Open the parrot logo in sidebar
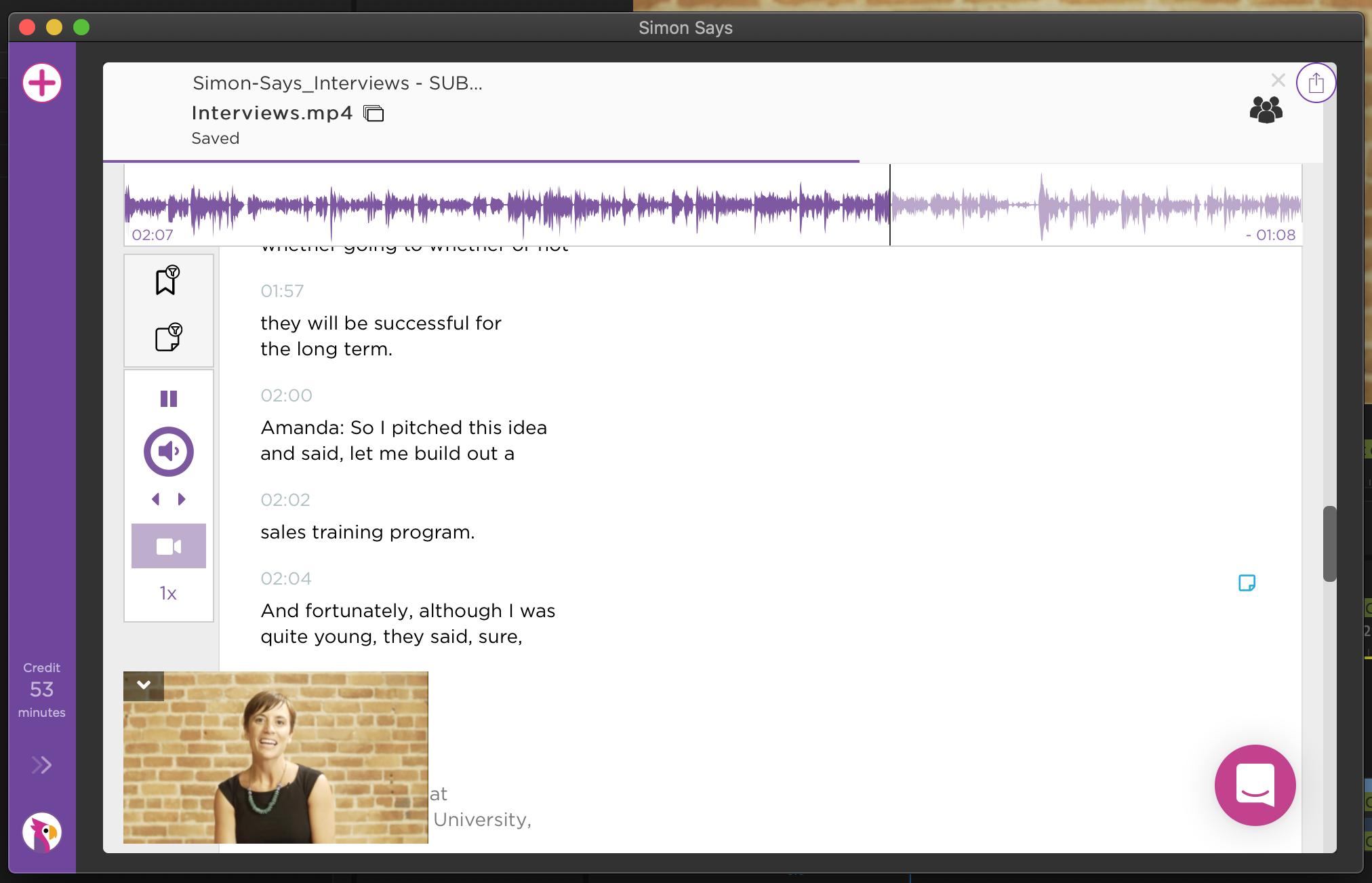The width and height of the screenshot is (1372, 883). [42, 832]
